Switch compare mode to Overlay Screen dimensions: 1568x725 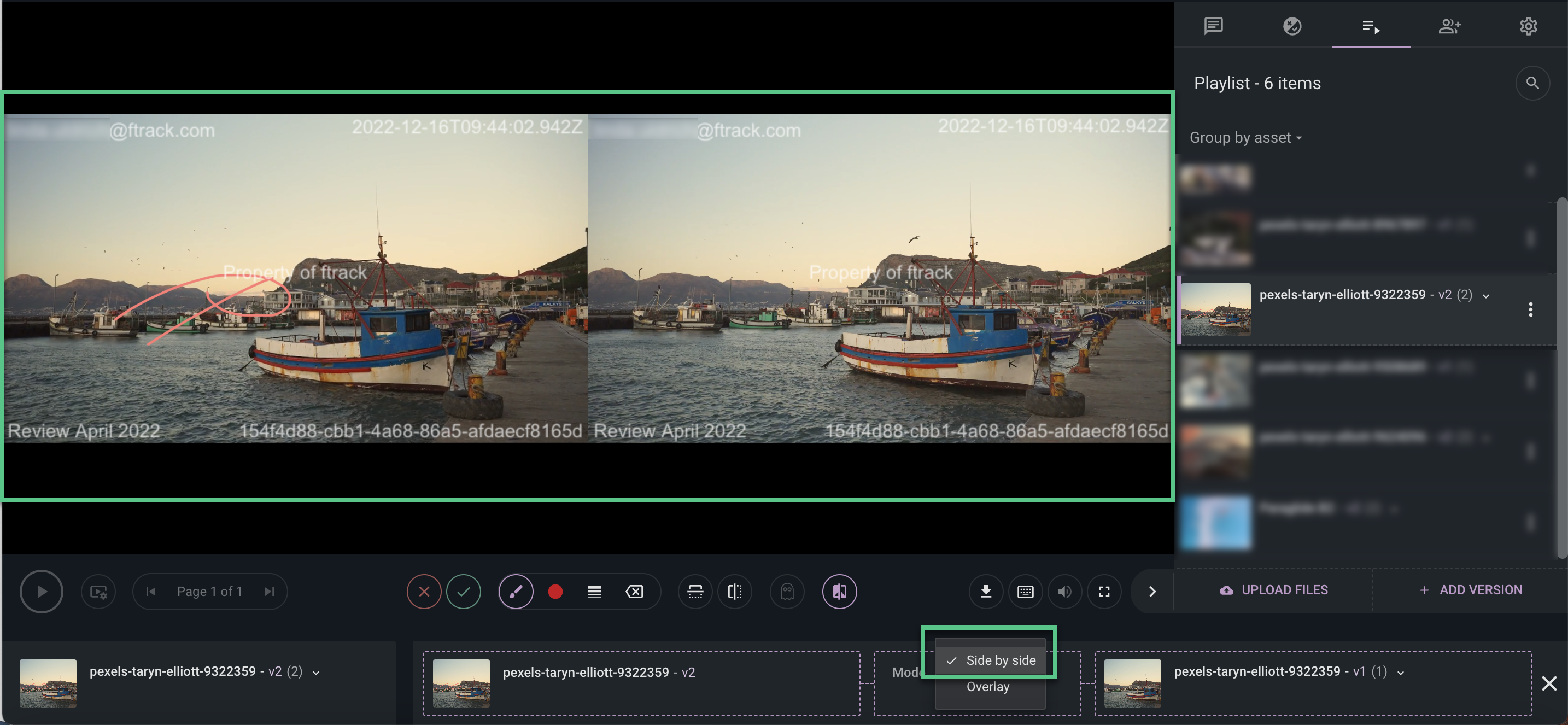tap(988, 687)
